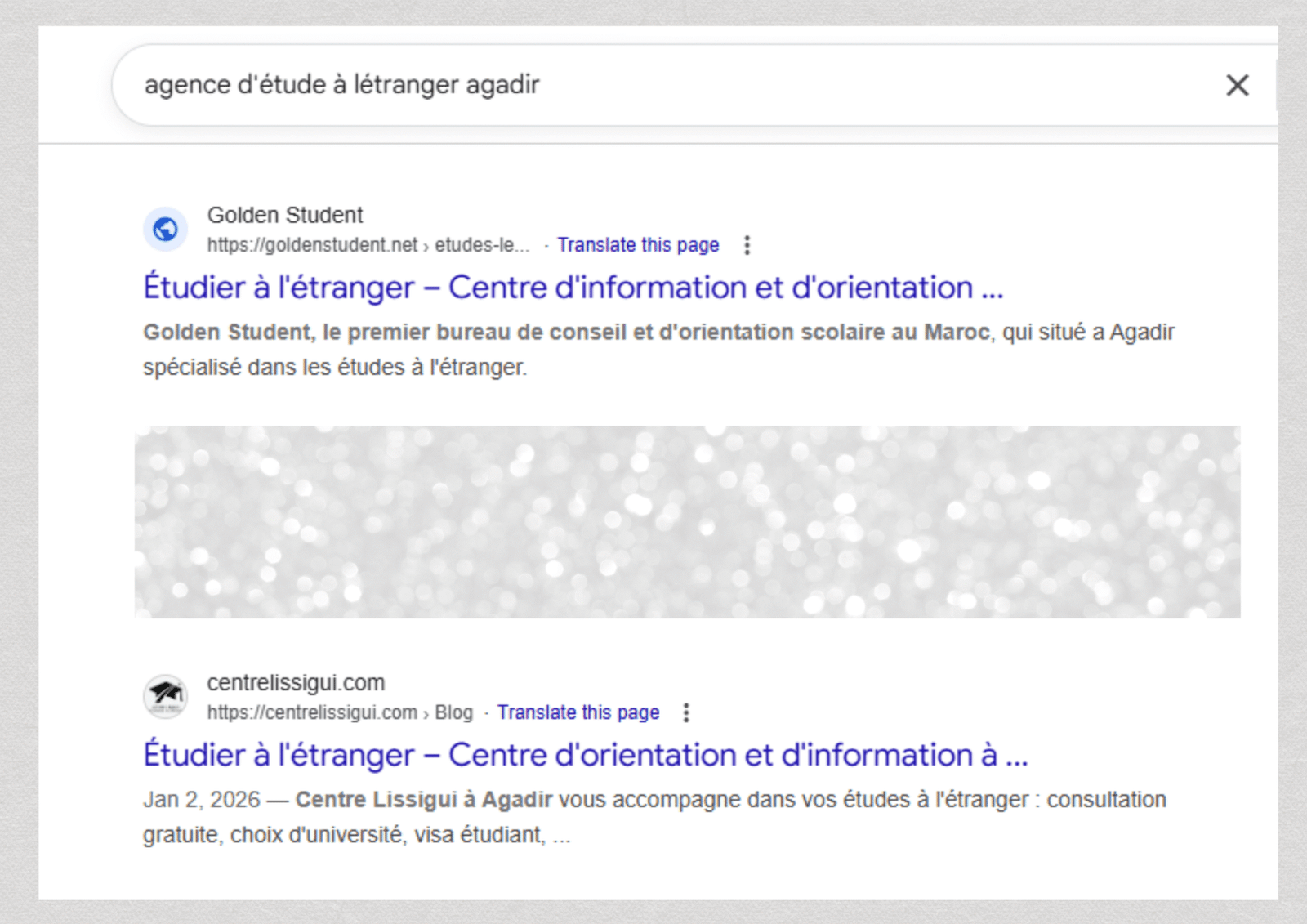Open the three-dot menu beside the centrelissigui result

(686, 712)
